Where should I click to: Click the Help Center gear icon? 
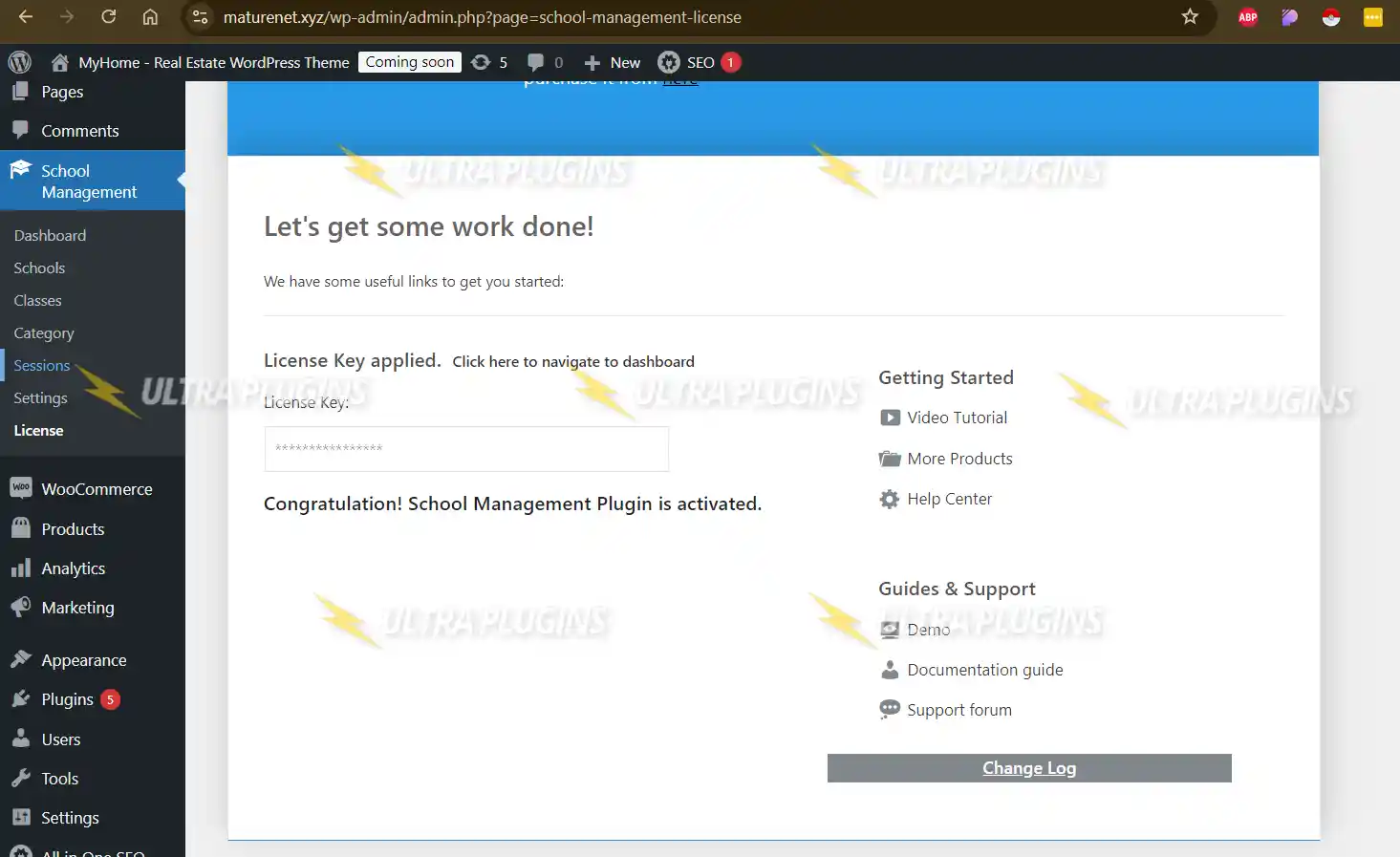click(x=889, y=498)
